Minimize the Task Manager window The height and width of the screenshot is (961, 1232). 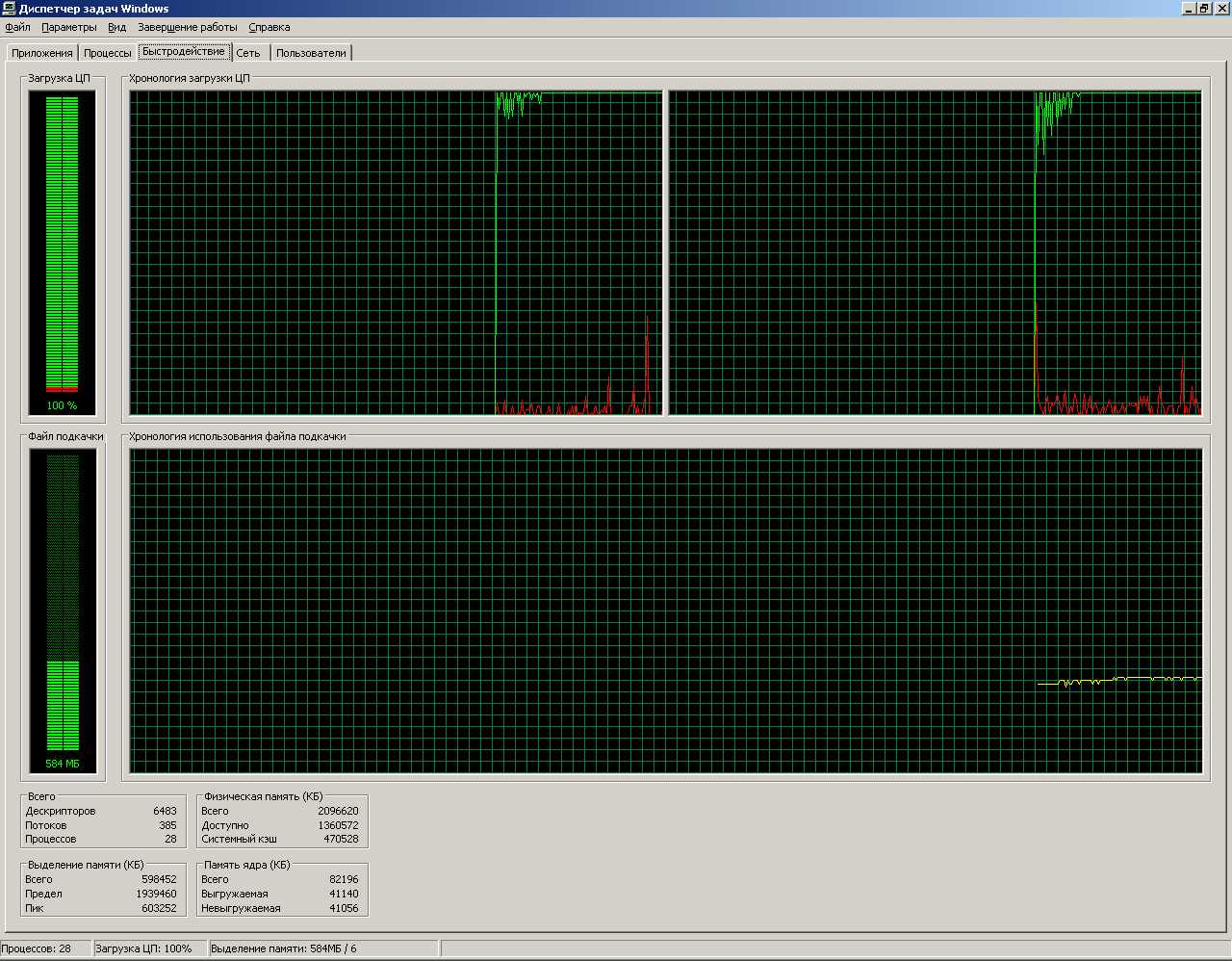tap(1189, 9)
